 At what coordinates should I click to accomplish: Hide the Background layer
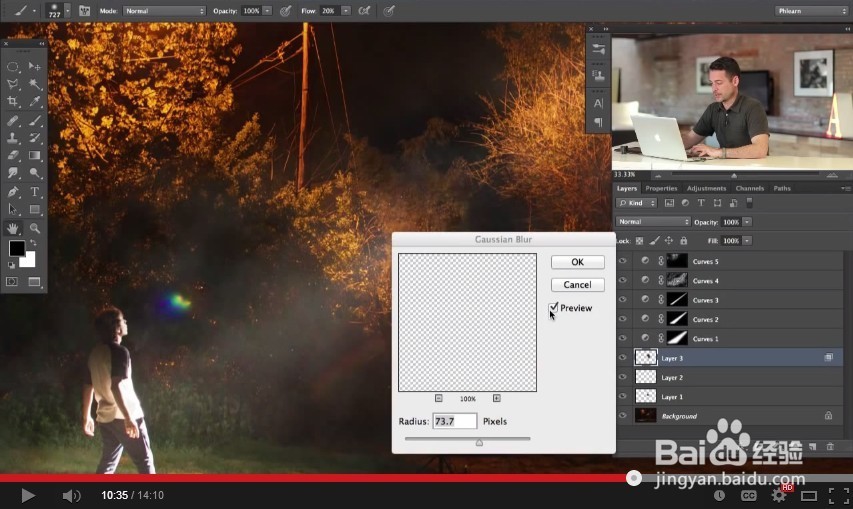[623, 416]
